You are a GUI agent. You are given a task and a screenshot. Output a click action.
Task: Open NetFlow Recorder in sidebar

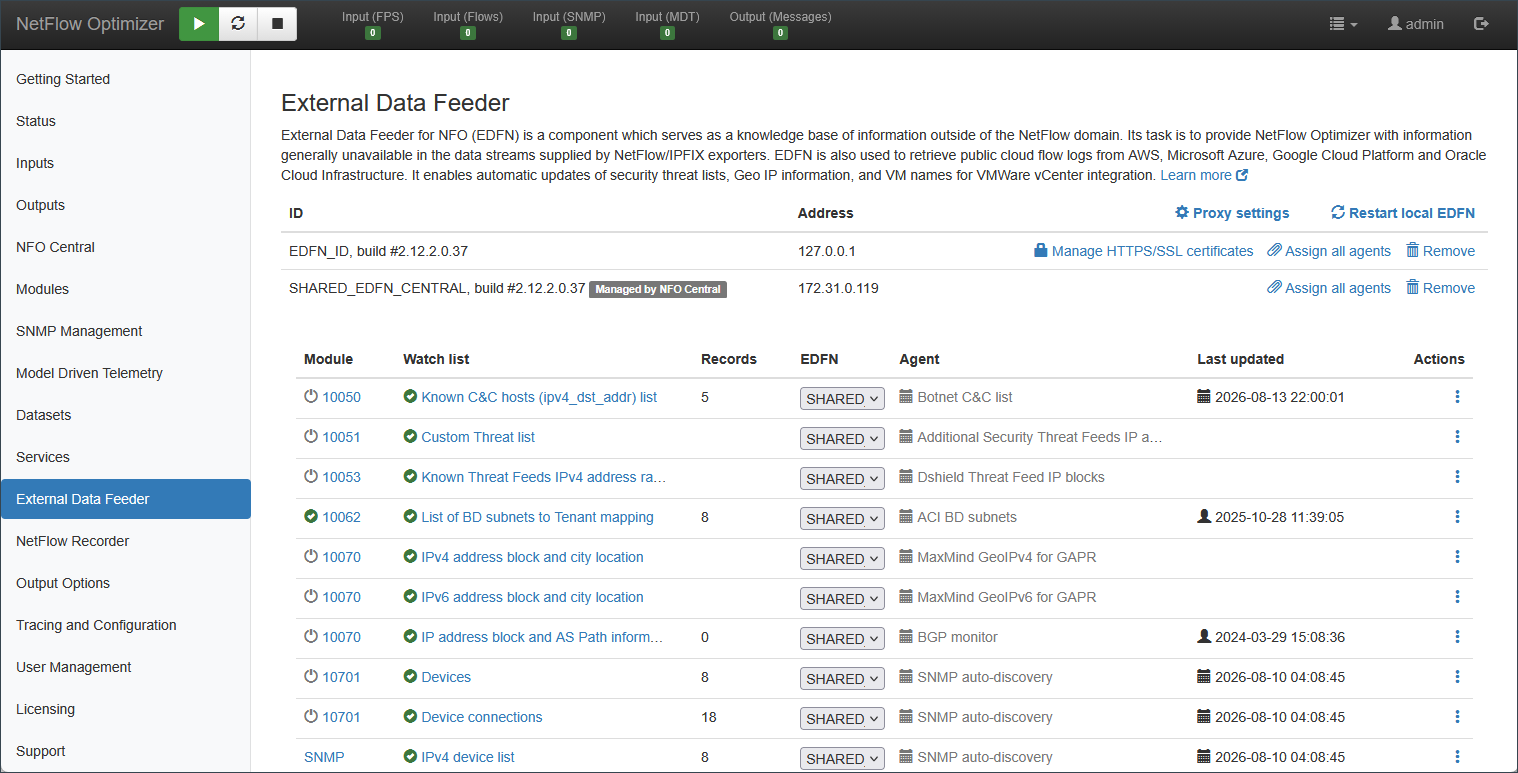point(125,541)
